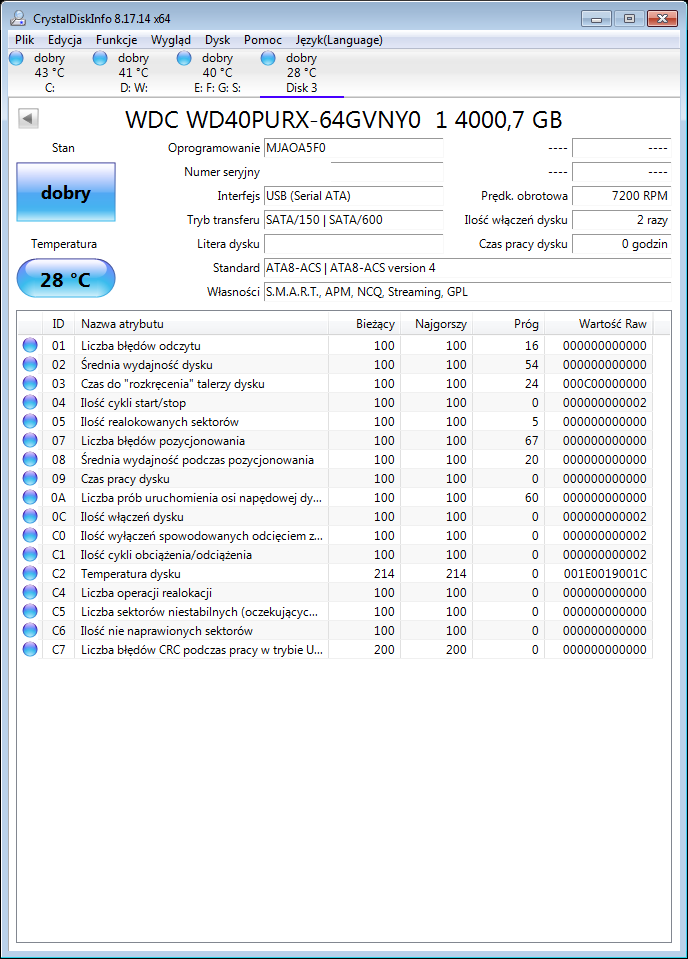Click the Tryb transferu field
Viewport: 688px width, 959px height.
coord(353,220)
